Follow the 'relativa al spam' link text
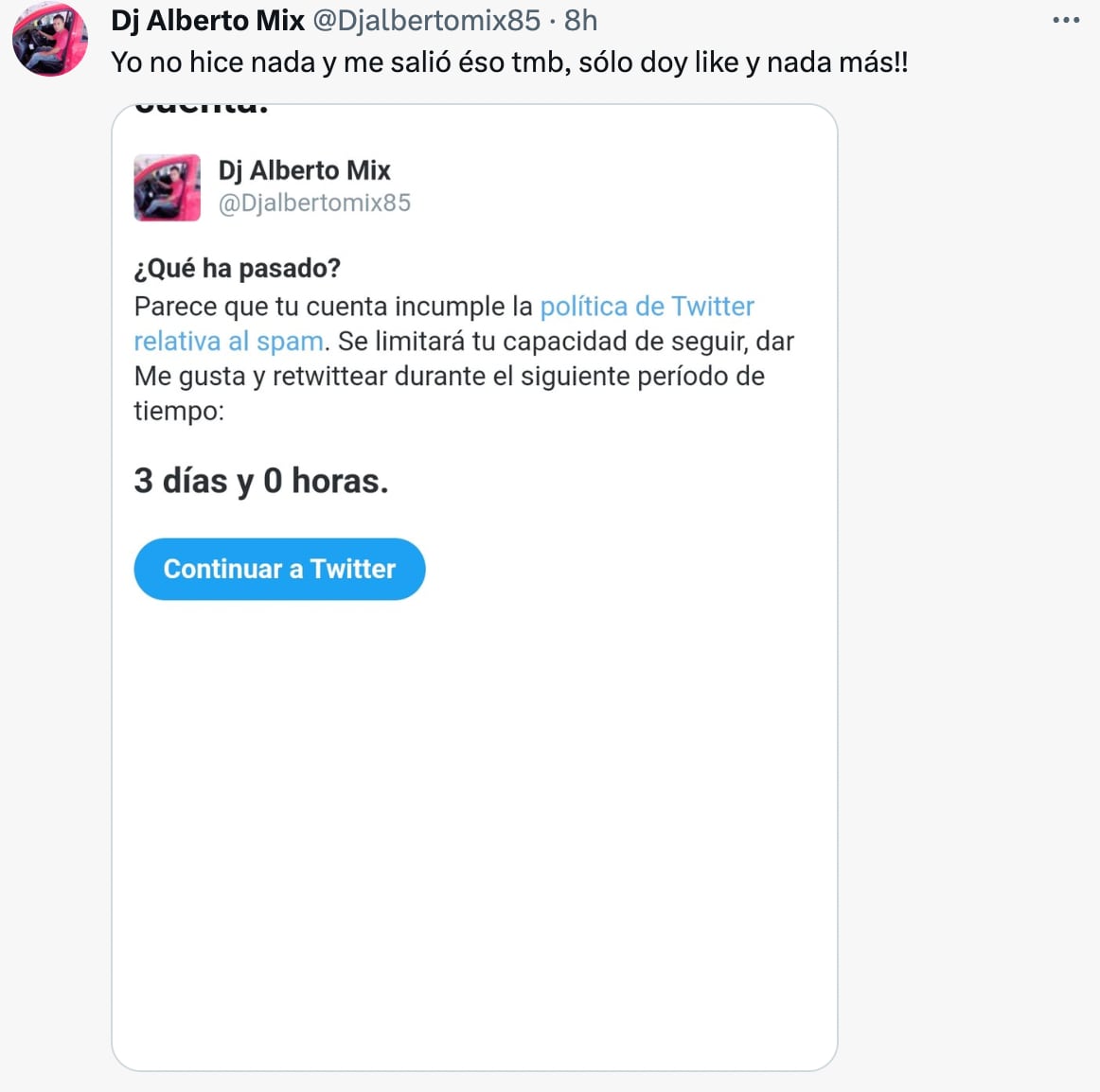The width and height of the screenshot is (1100, 1092). [229, 342]
